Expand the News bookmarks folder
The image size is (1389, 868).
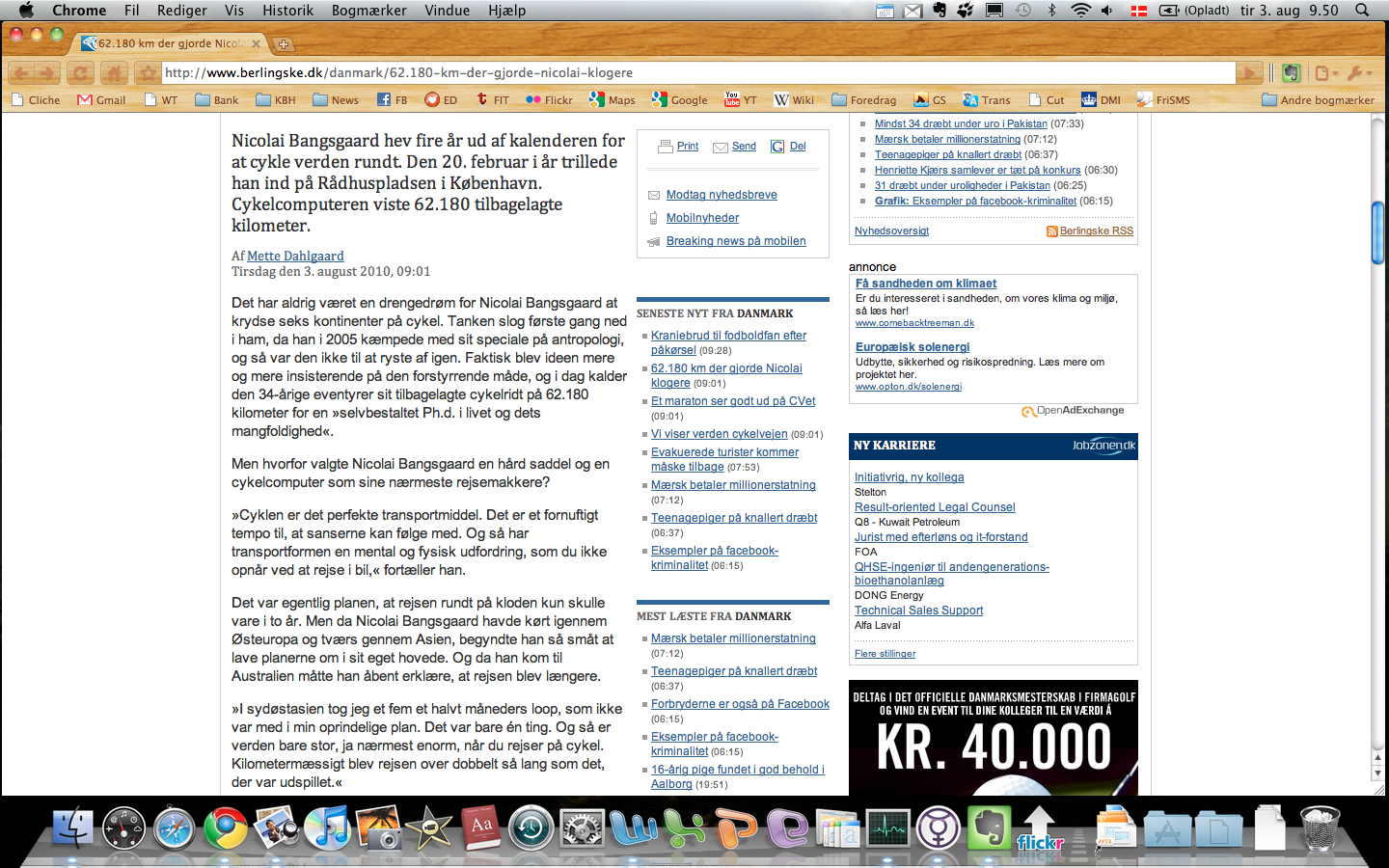(x=335, y=99)
